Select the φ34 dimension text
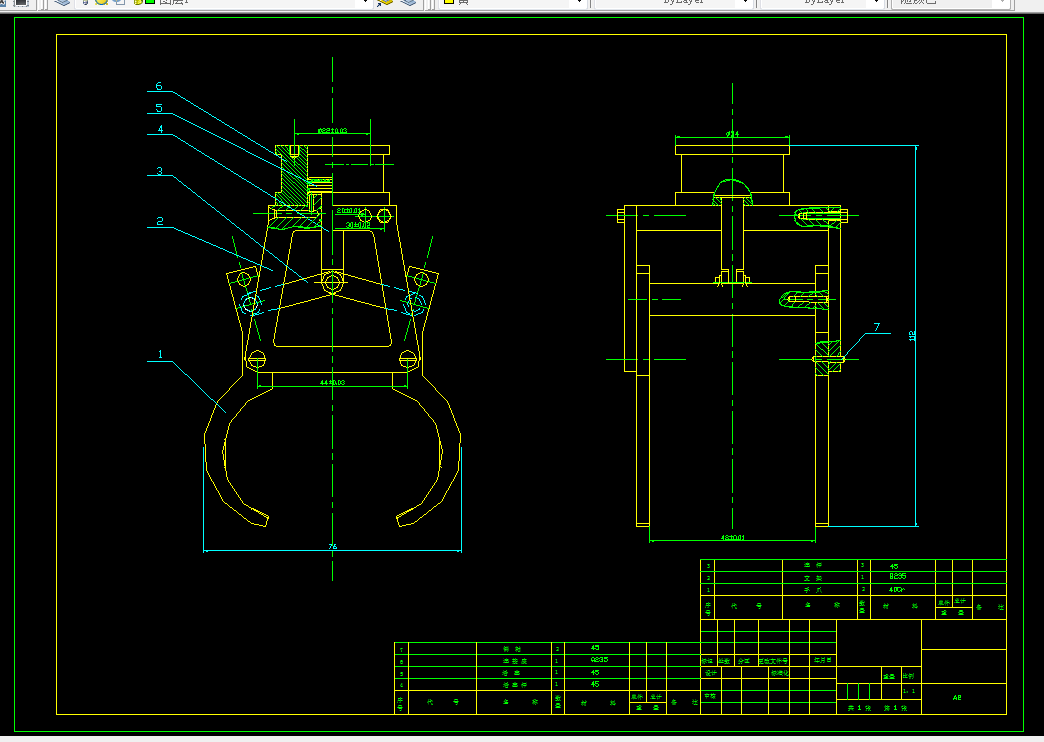The height and width of the screenshot is (742, 1044). point(732,134)
